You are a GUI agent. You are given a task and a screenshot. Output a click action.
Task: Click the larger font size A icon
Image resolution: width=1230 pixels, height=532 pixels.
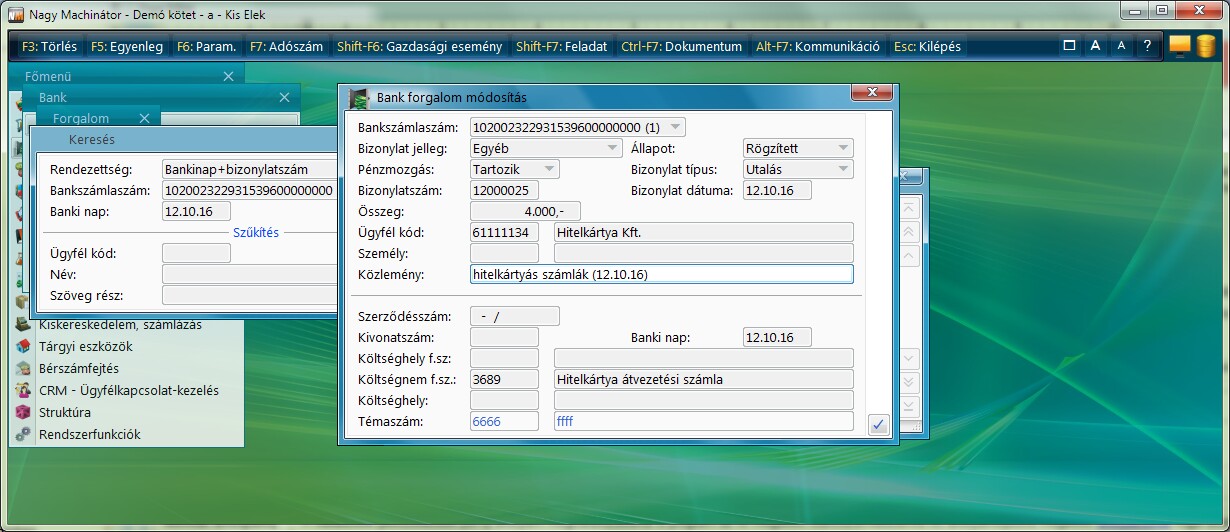coord(1095,46)
